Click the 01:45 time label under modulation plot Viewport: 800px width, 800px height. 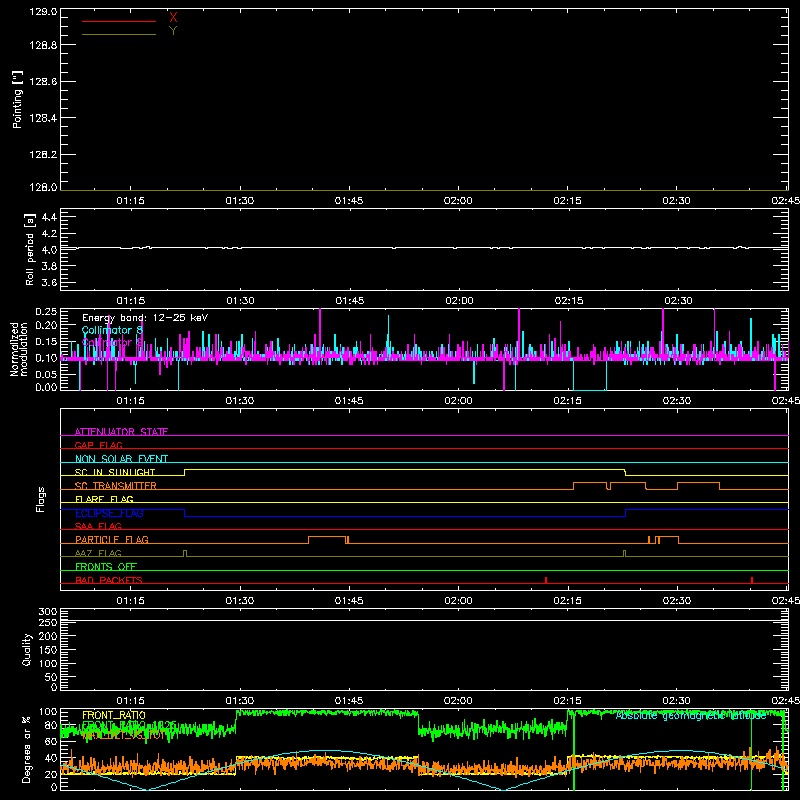(349, 401)
